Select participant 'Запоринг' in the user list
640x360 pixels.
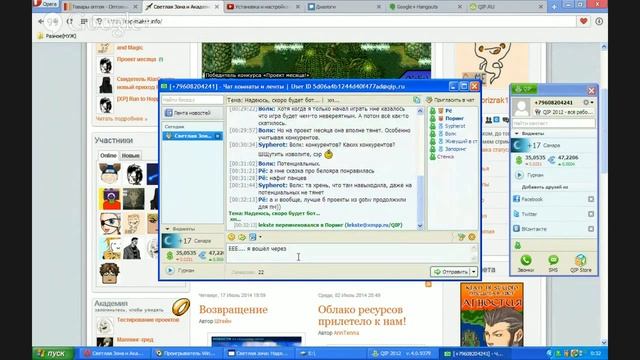click(x=455, y=149)
